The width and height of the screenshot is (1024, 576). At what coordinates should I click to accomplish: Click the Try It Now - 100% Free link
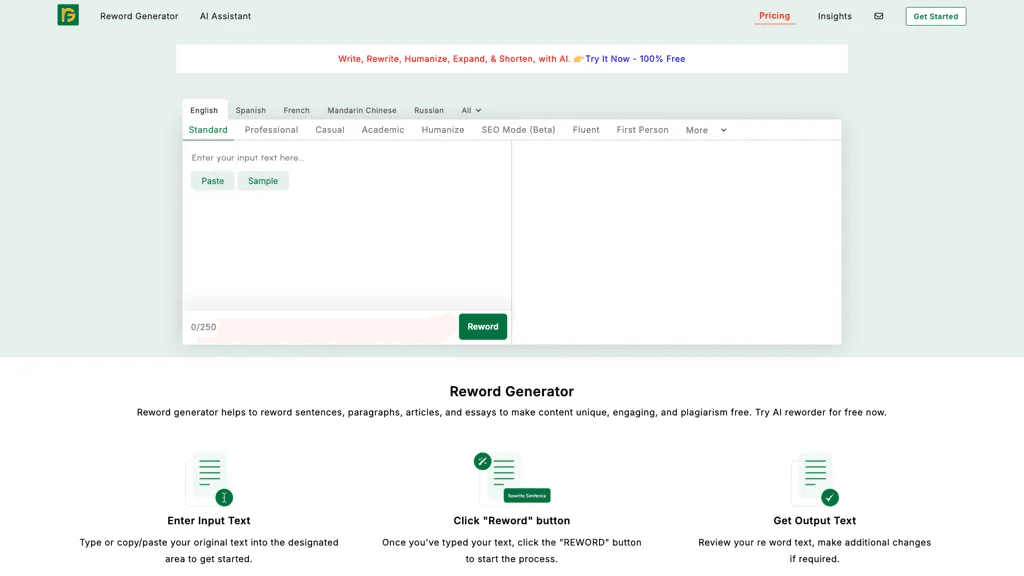tap(635, 59)
